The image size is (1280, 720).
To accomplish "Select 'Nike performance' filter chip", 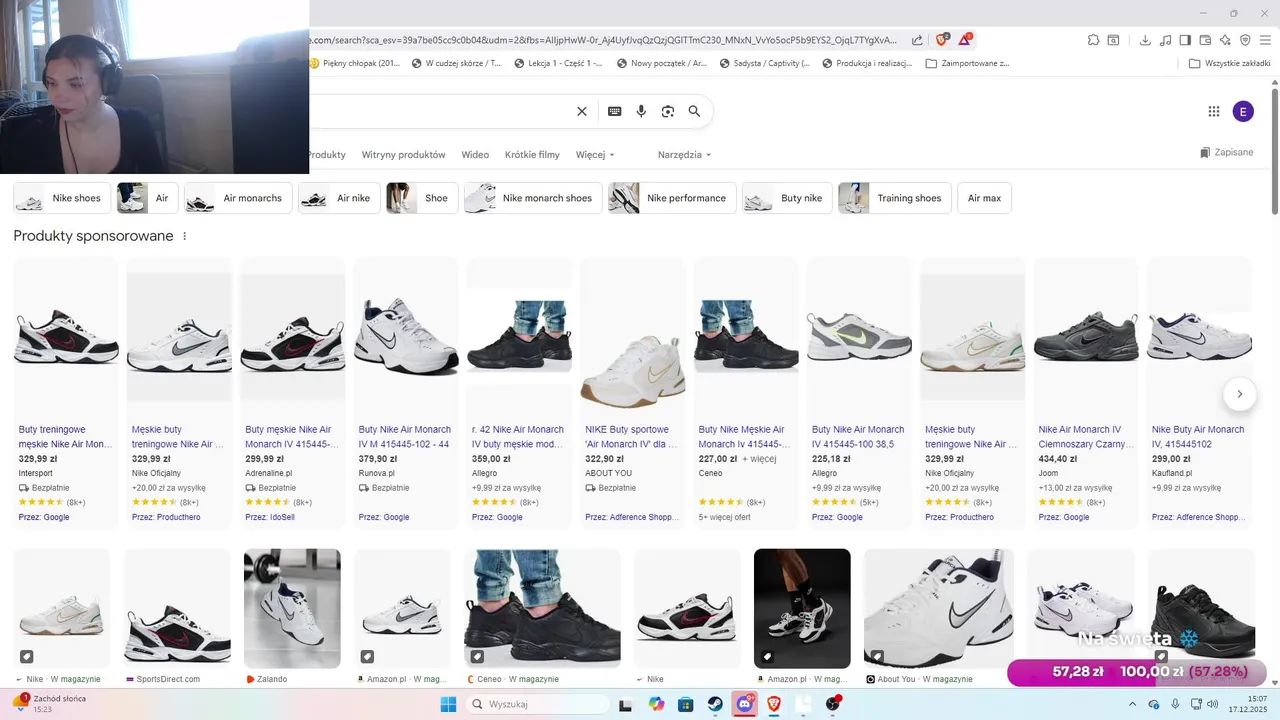I will point(672,198).
